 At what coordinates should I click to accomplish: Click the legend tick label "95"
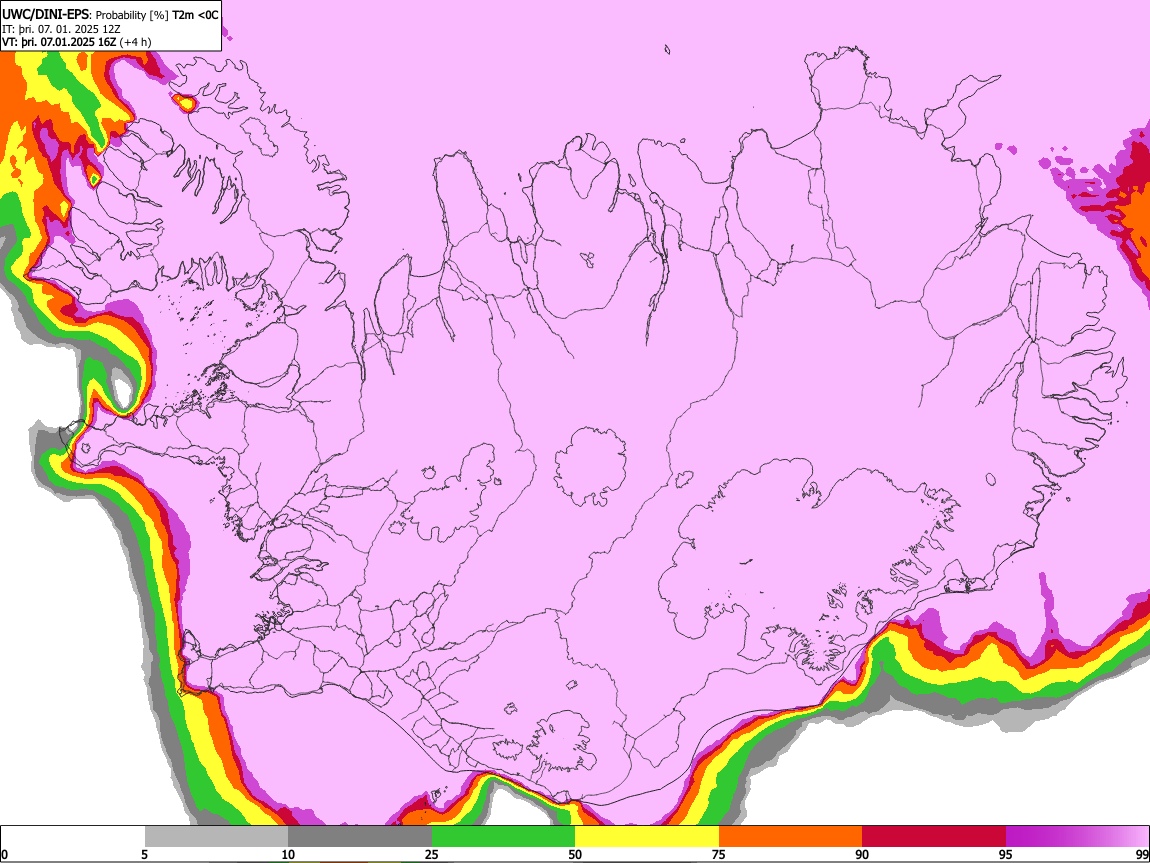tap(1006, 855)
